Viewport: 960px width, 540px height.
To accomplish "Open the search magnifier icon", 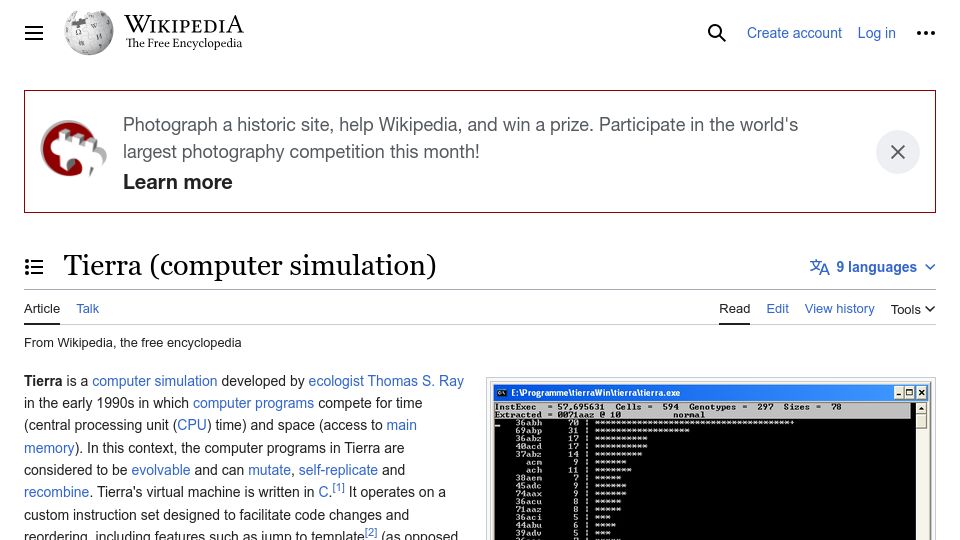I will (x=716, y=33).
